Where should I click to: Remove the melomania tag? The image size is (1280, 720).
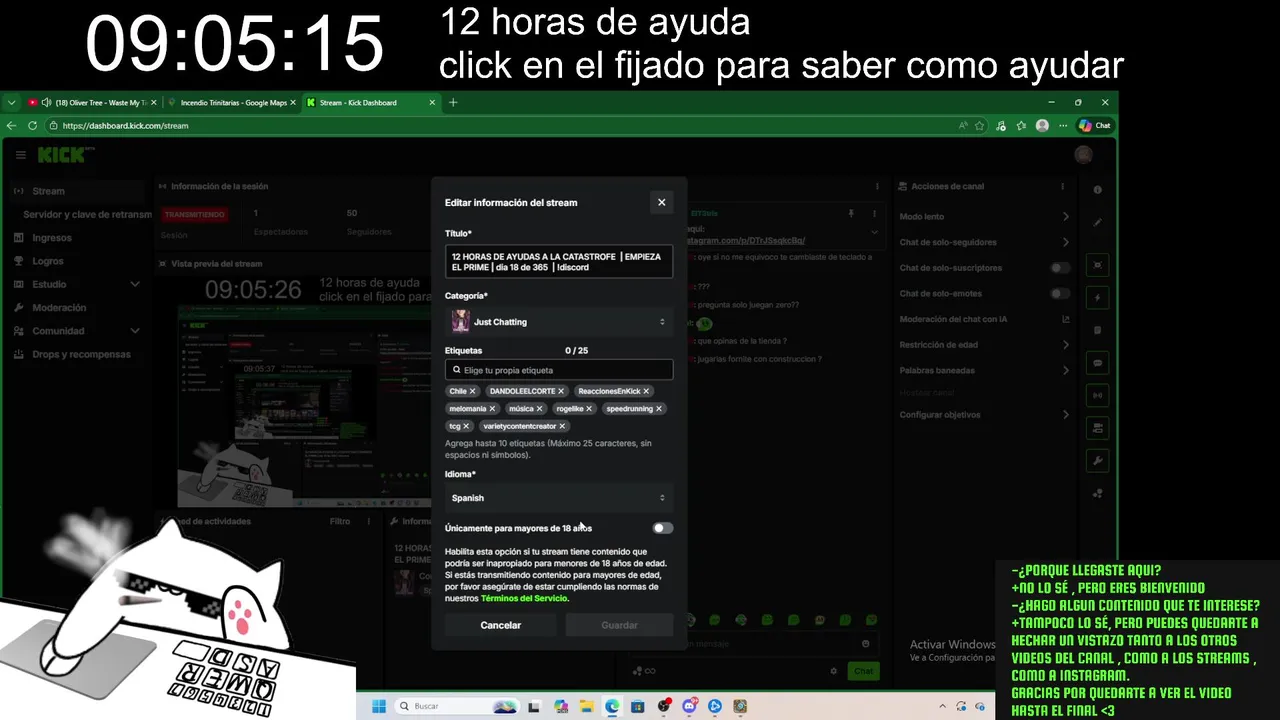[x=492, y=409]
